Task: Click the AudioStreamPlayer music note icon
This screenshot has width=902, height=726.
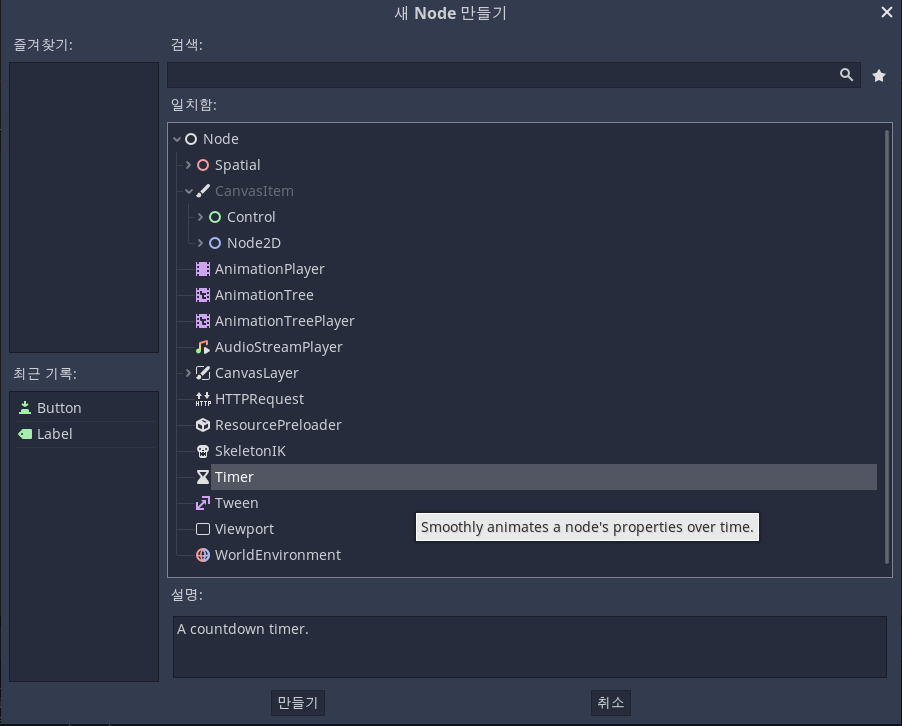Action: coord(203,347)
